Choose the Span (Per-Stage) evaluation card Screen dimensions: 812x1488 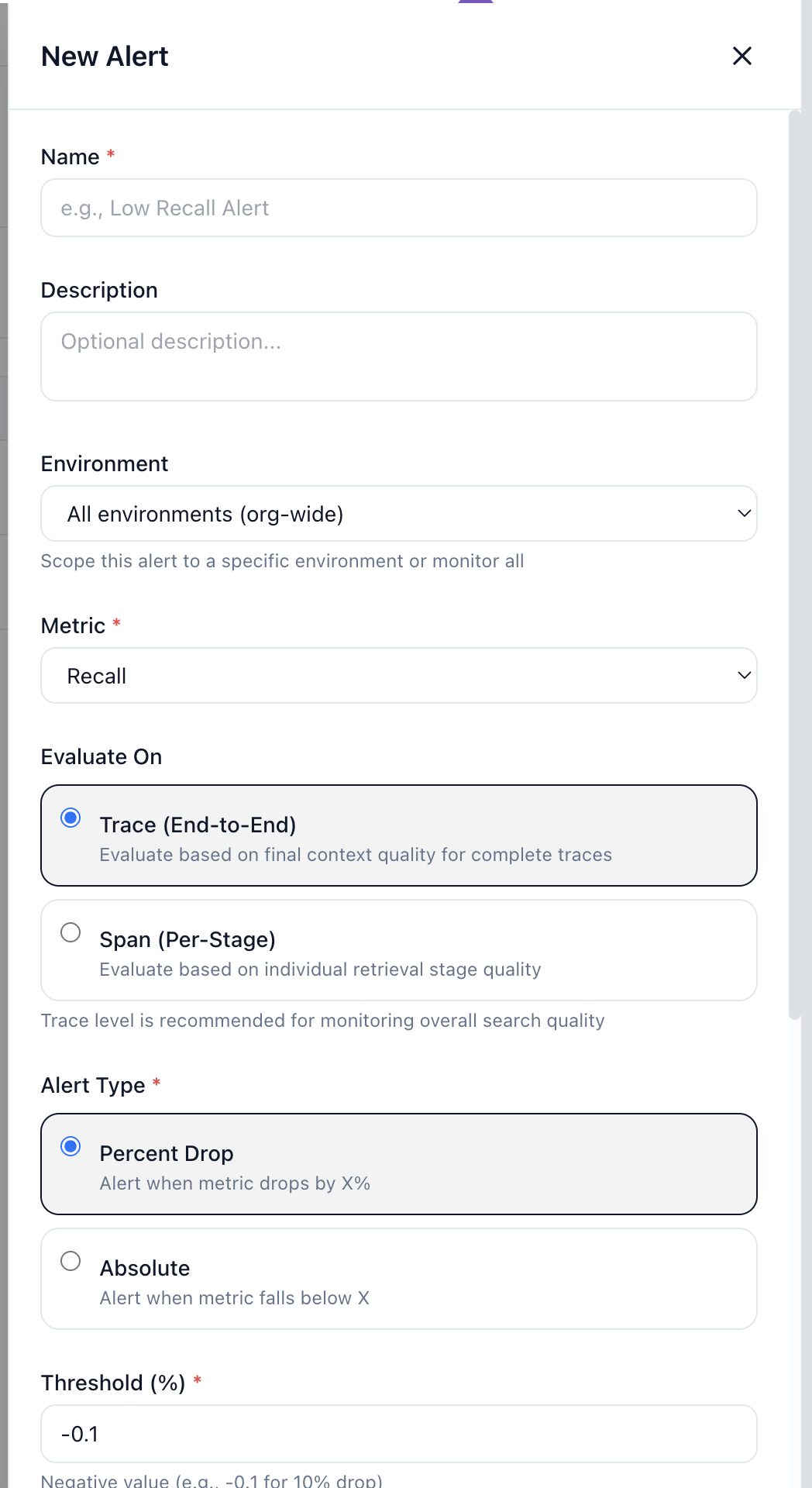point(398,950)
